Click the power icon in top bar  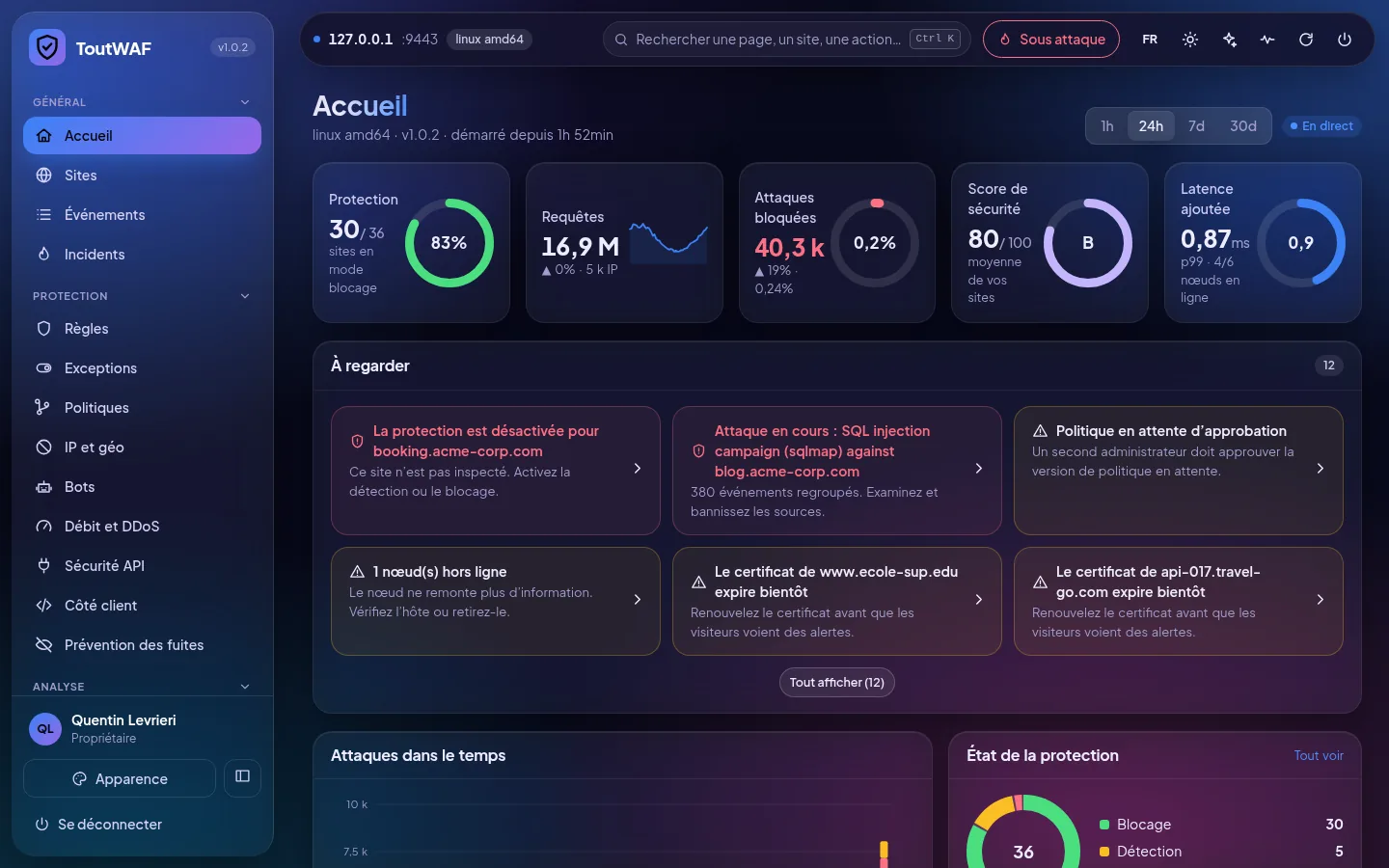click(x=1345, y=40)
